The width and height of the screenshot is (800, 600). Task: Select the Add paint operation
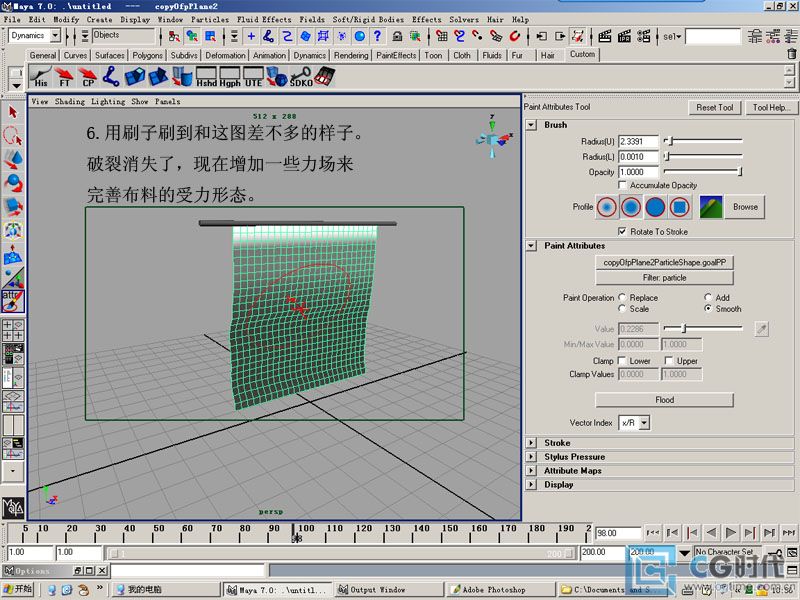click(708, 297)
